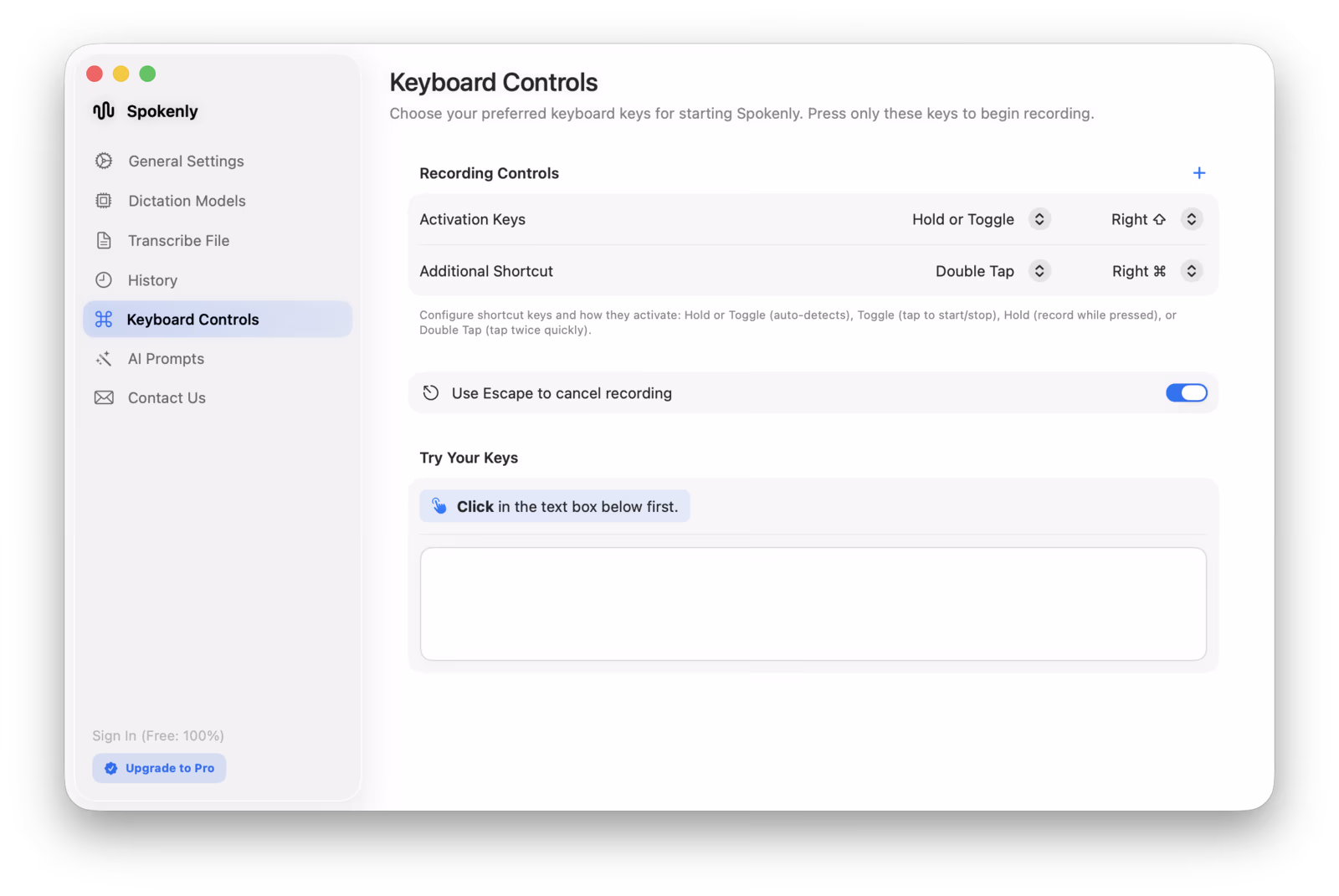Click the 'Click in the text box below first' hint

555,506
